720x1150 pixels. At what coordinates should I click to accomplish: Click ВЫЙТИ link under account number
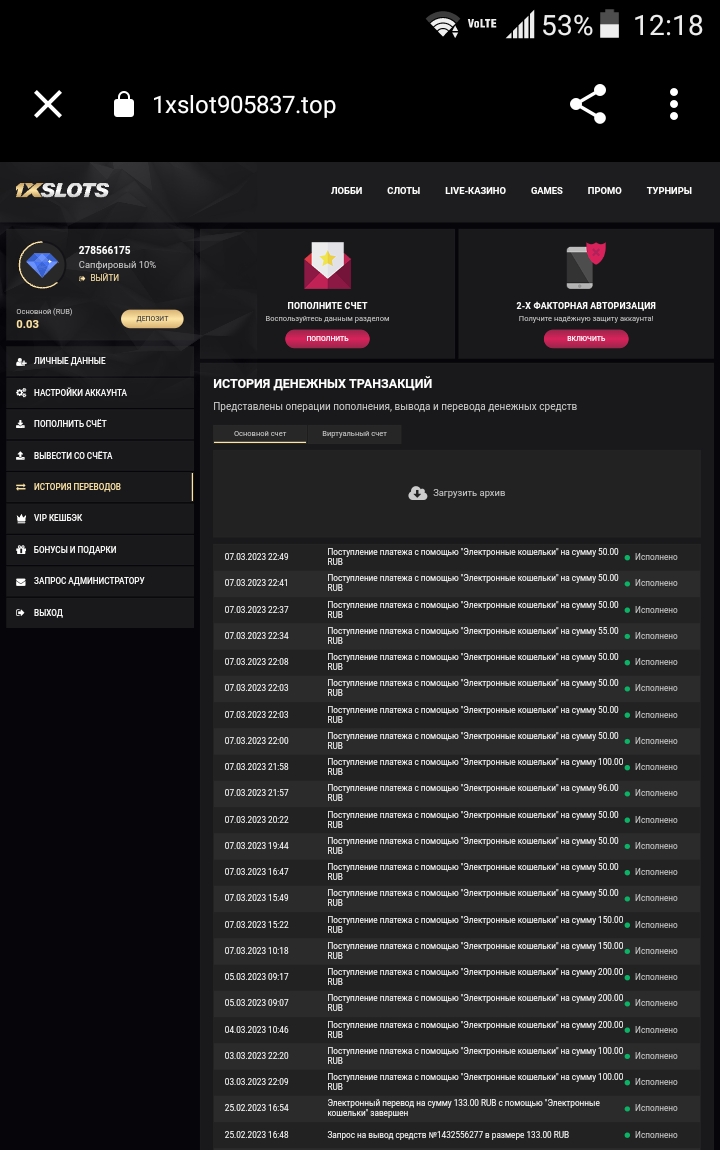pyautogui.click(x=104, y=278)
